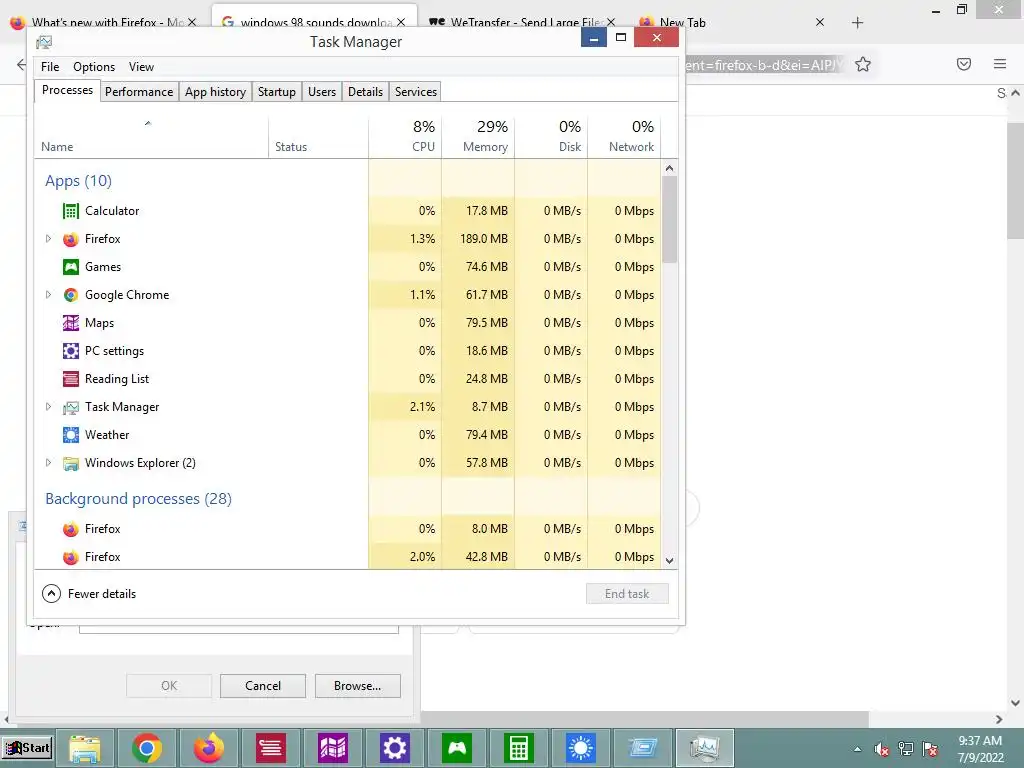Sort by the Network column header
The height and width of the screenshot is (768, 1024).
tap(624, 137)
